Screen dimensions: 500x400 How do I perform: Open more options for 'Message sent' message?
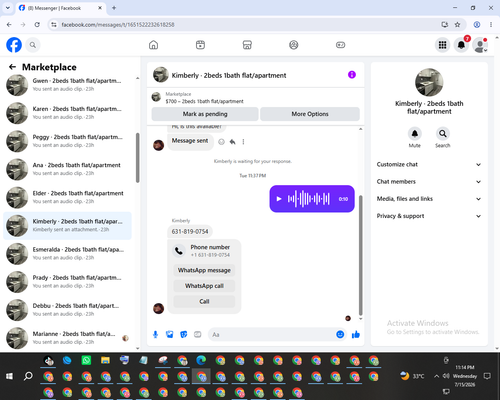pos(243,142)
